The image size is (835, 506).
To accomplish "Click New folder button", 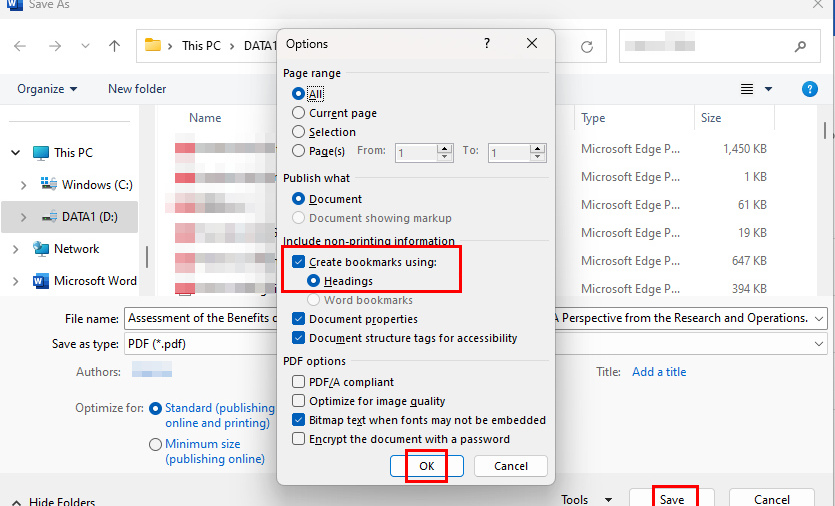I will (x=137, y=89).
